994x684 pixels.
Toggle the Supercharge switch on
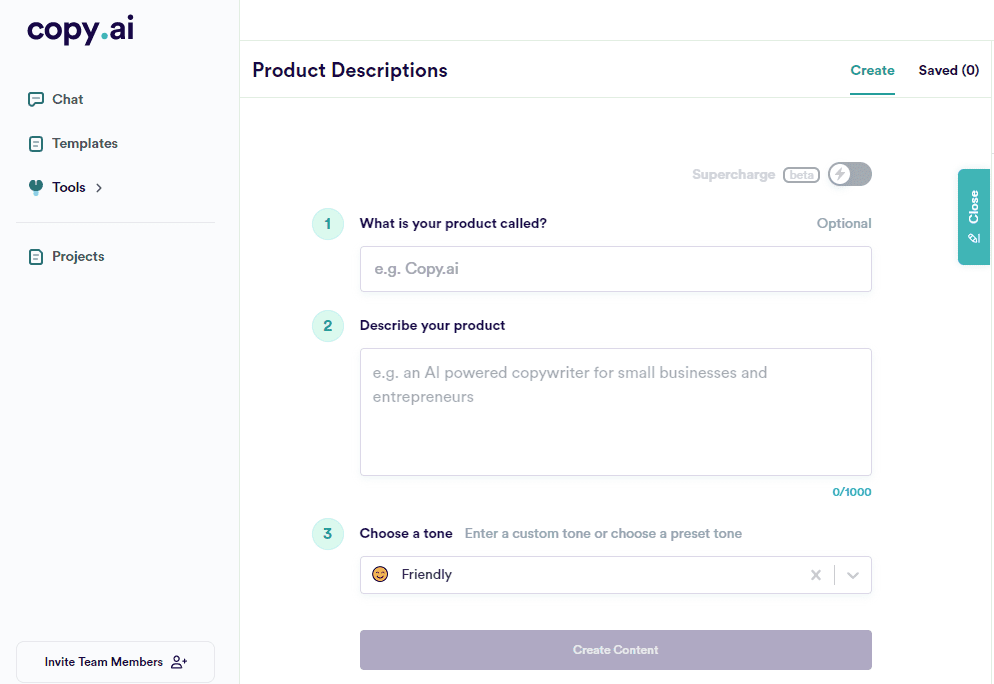[x=850, y=175]
